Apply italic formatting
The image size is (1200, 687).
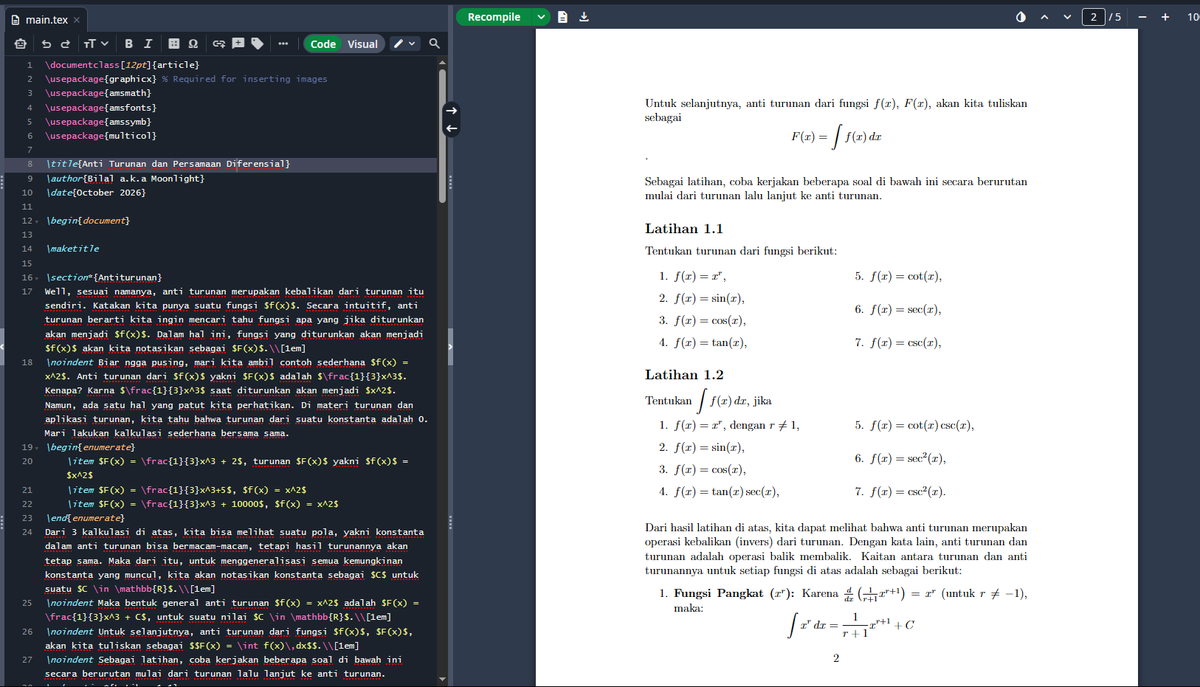(x=148, y=44)
